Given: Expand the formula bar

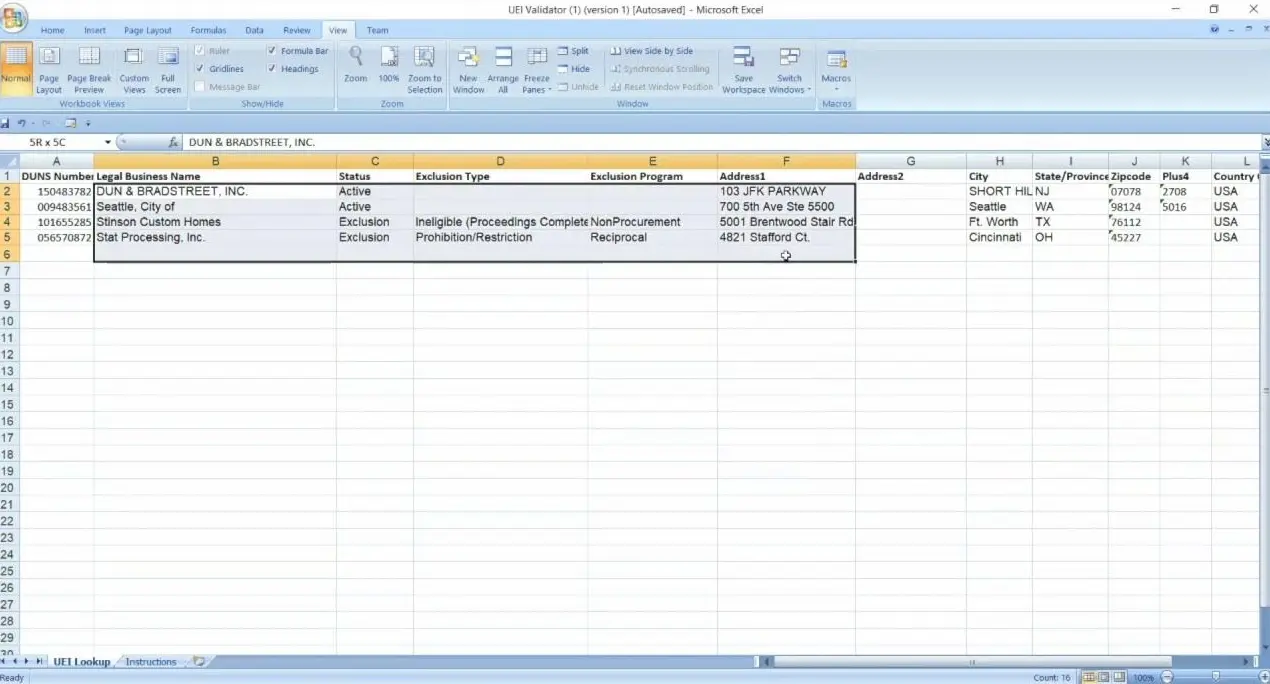Looking at the screenshot, I should pyautogui.click(x=1265, y=143).
